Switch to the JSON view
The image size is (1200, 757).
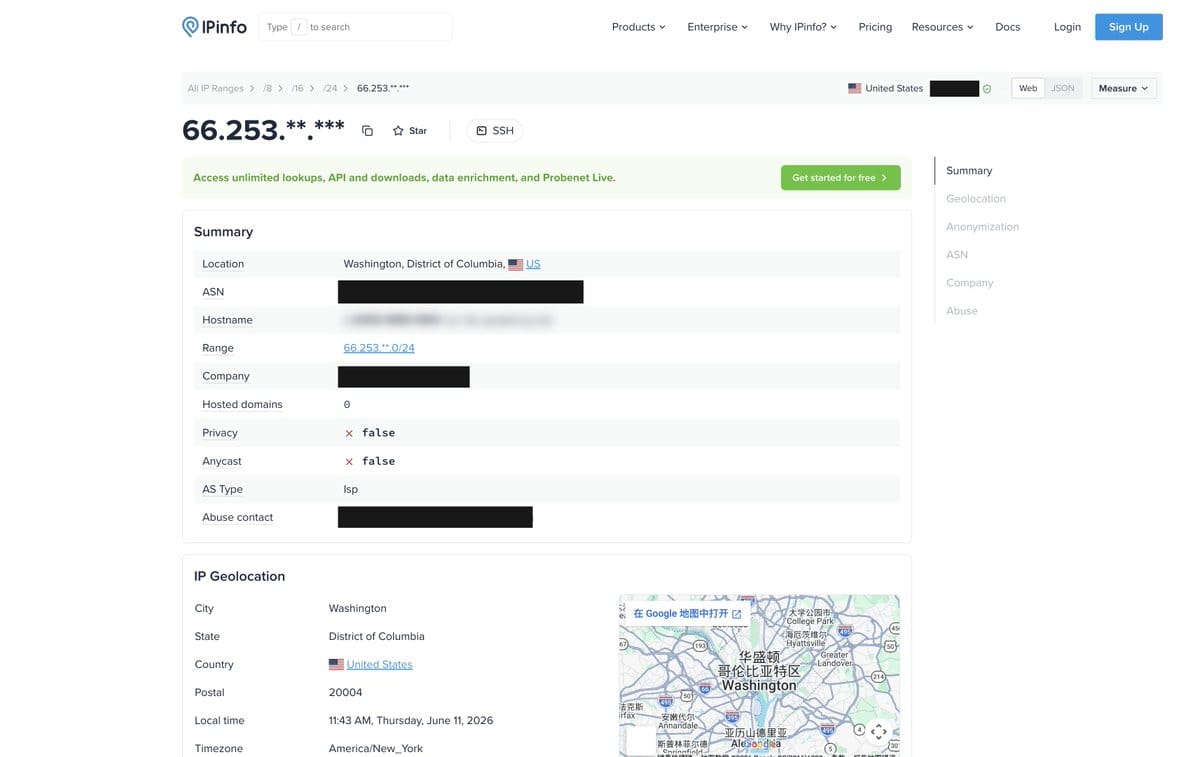pos(1063,88)
